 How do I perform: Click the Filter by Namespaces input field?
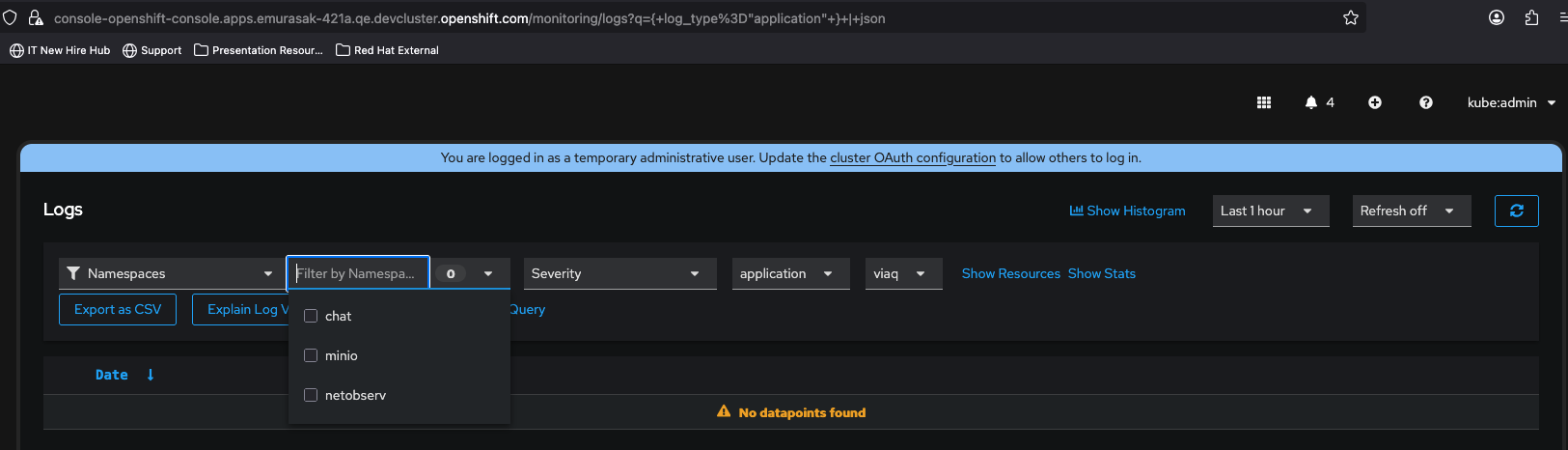[x=357, y=273]
